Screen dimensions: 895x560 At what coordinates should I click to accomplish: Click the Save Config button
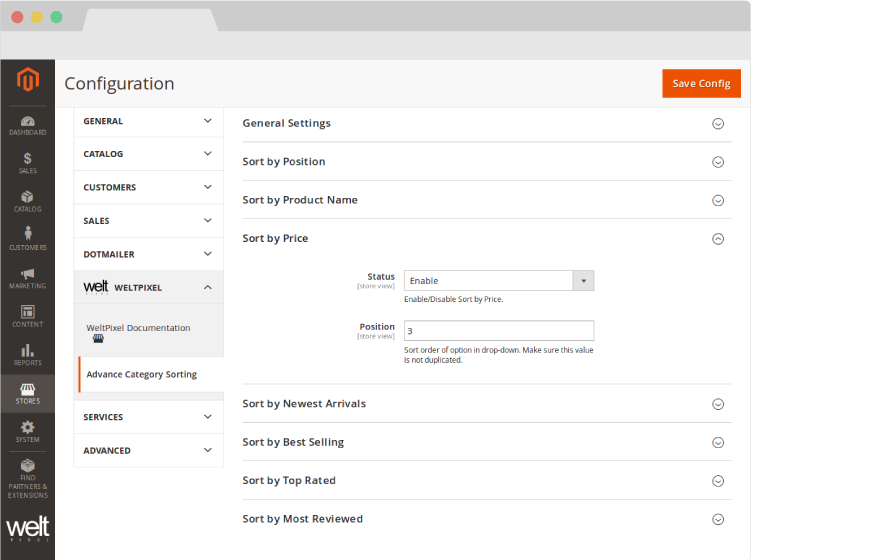[x=701, y=84]
